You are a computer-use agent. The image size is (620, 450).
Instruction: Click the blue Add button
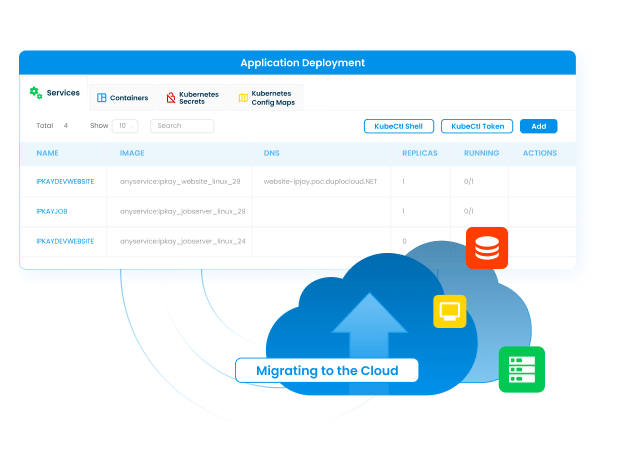point(538,126)
